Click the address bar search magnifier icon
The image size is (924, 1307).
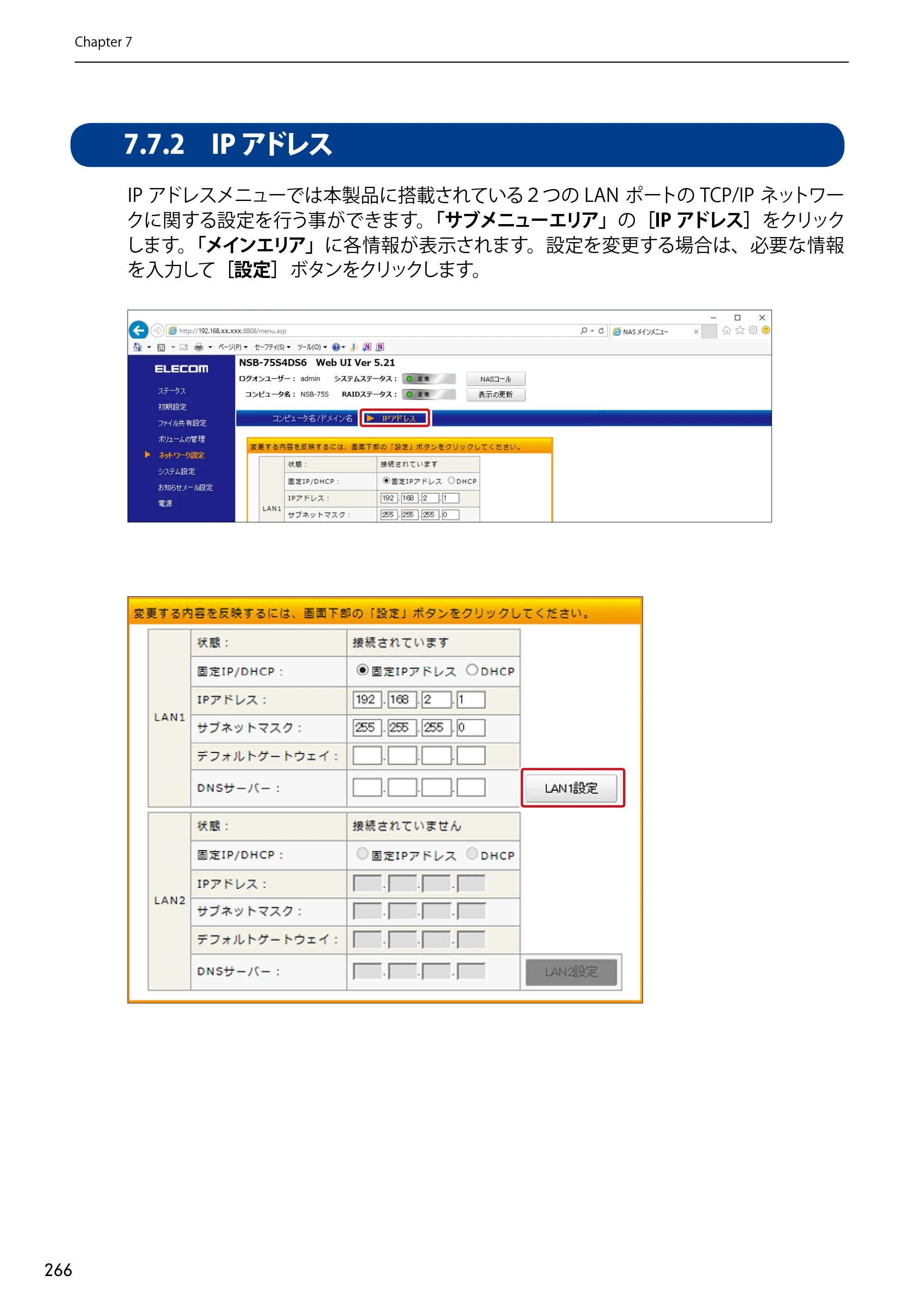click(x=584, y=330)
